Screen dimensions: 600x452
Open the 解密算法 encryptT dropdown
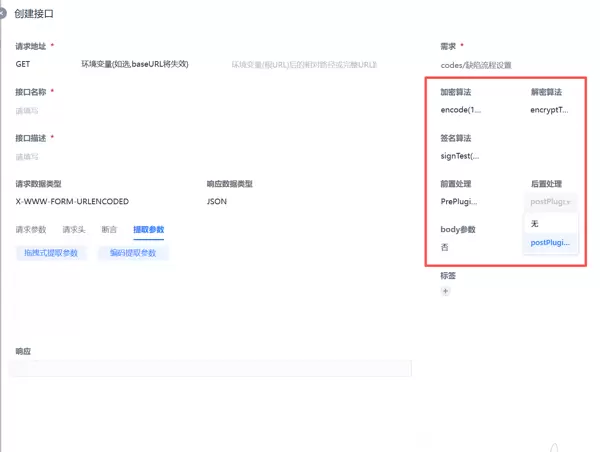point(550,110)
